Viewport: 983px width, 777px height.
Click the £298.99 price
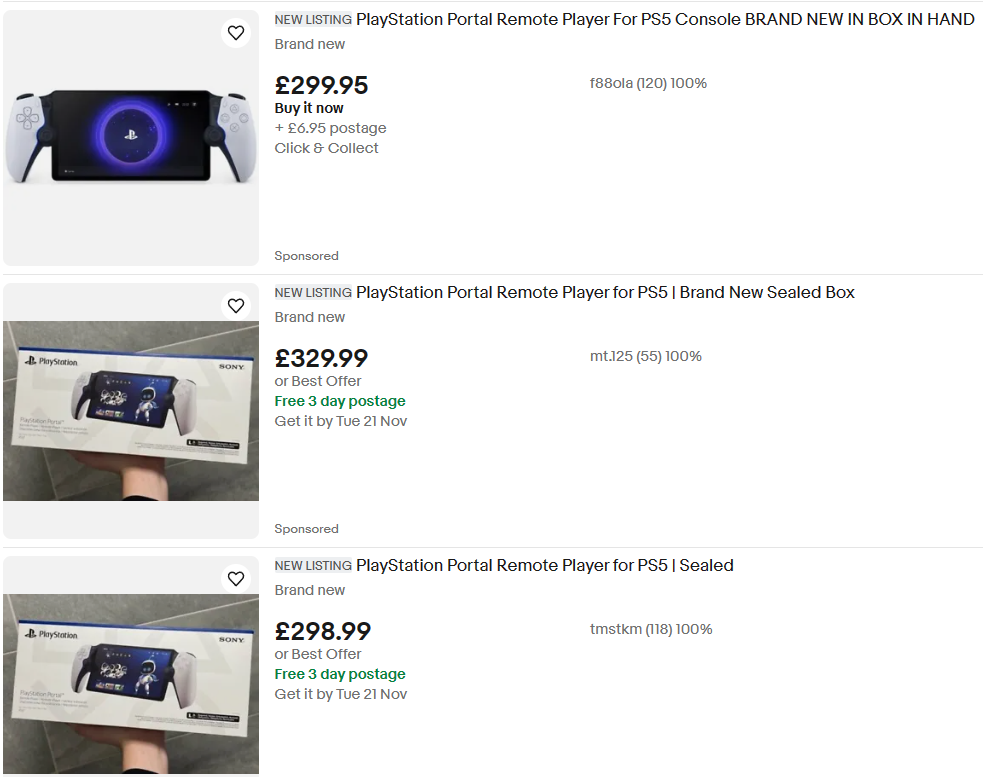[x=322, y=631]
